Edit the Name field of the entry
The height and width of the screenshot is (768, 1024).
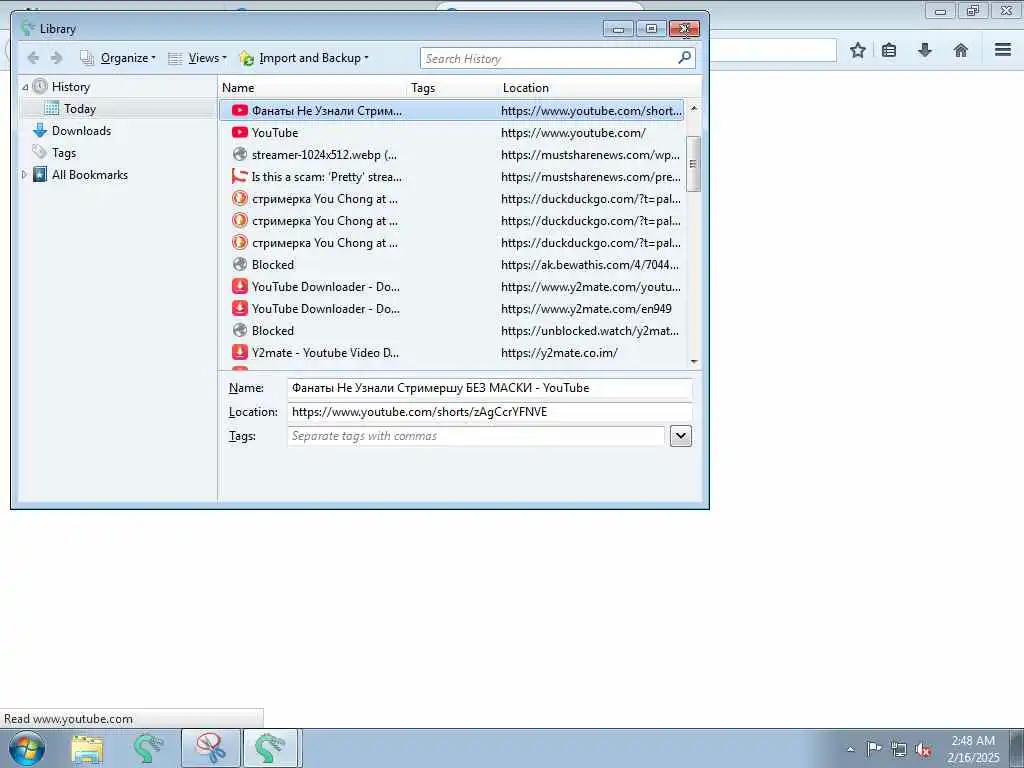pyautogui.click(x=490, y=388)
